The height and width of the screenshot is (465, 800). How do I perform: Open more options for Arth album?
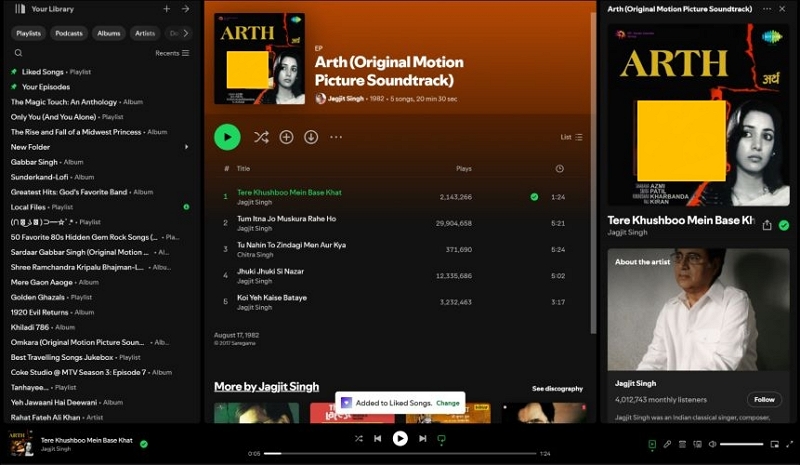tap(336, 137)
